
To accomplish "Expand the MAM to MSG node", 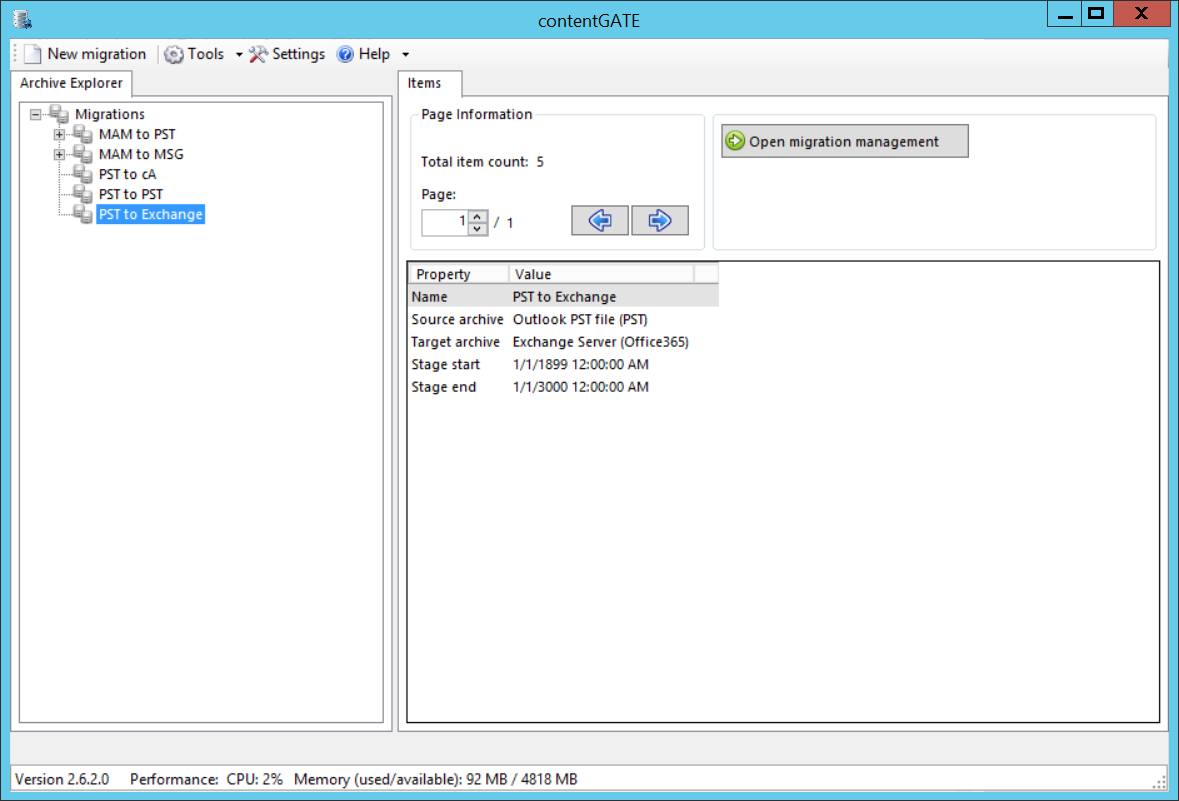I will pos(59,154).
